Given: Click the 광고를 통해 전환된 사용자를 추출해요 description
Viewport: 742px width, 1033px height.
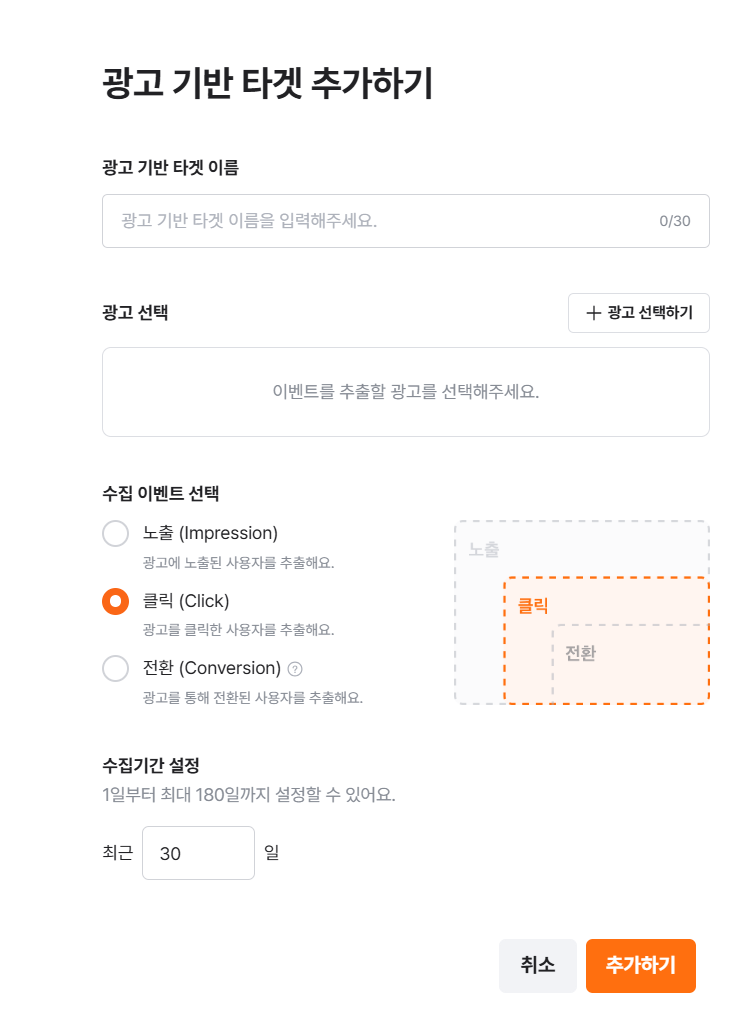Looking at the screenshot, I should [253, 697].
